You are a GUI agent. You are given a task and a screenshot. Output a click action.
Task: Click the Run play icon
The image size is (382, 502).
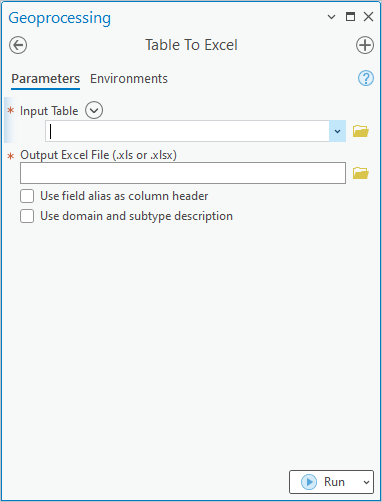tap(309, 482)
